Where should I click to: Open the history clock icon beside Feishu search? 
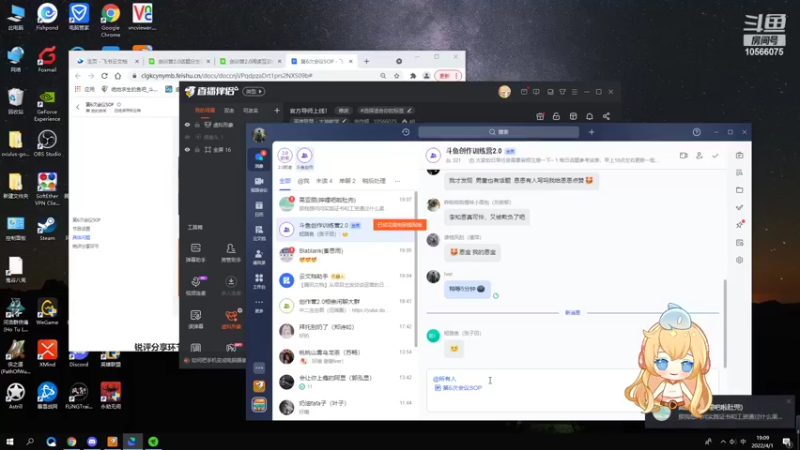point(406,132)
